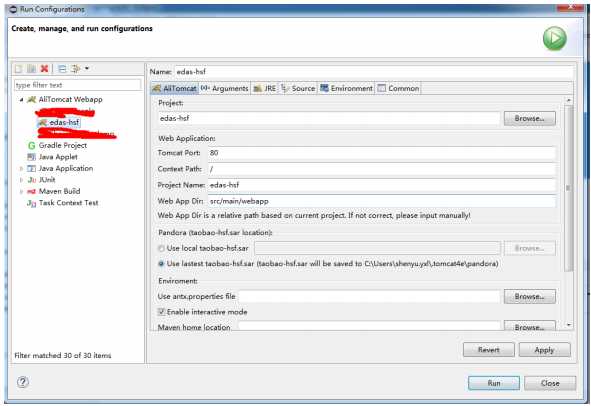Run the edas-hsf configuration
The height and width of the screenshot is (406, 591).
tap(494, 383)
